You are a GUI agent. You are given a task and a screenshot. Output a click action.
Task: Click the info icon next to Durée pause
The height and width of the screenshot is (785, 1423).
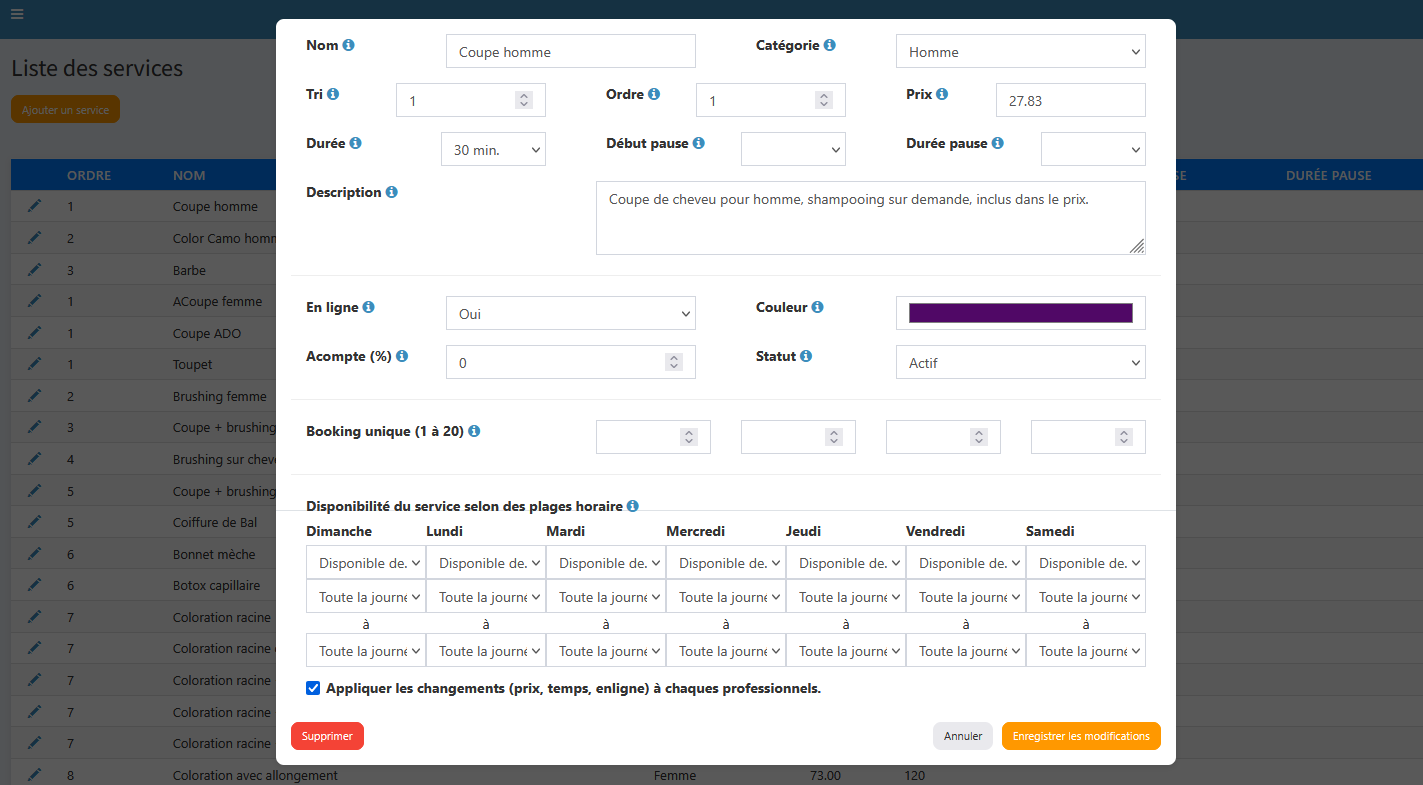[997, 143]
